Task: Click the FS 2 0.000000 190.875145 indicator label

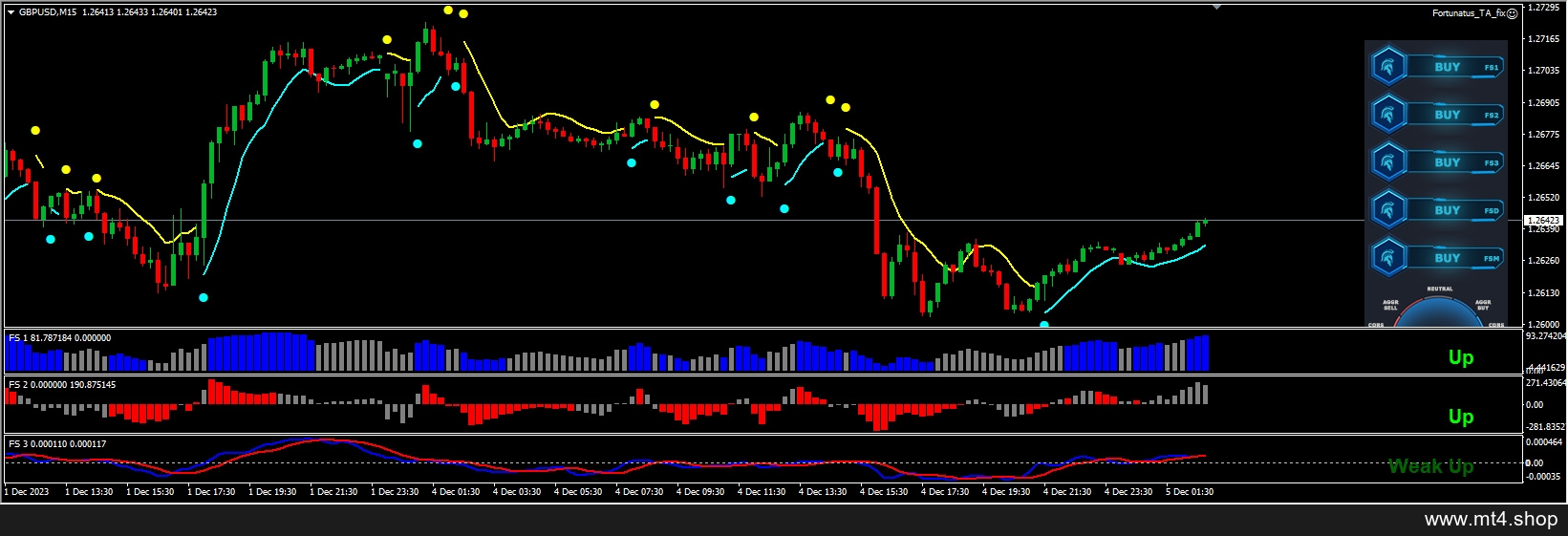Action: coord(62,385)
